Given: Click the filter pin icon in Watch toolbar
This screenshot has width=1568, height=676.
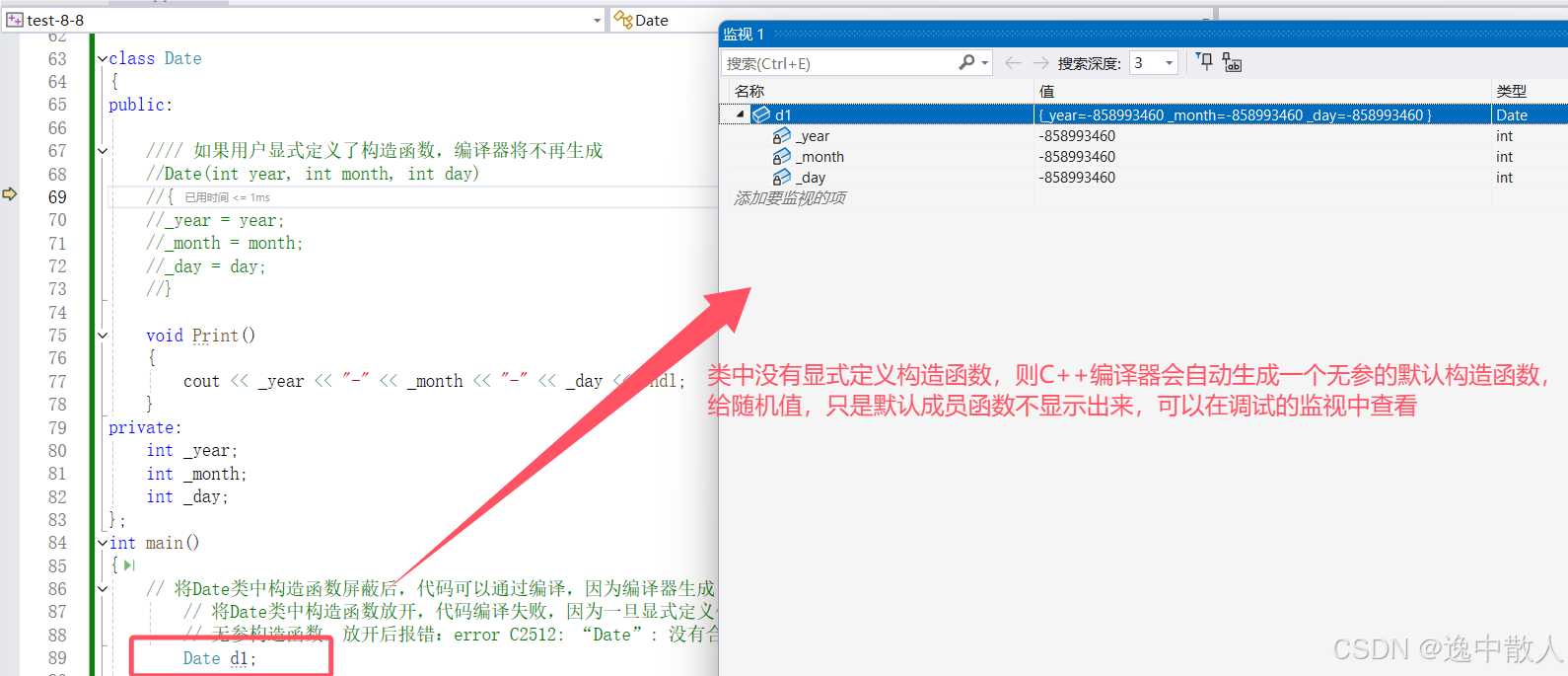Looking at the screenshot, I should [1205, 62].
